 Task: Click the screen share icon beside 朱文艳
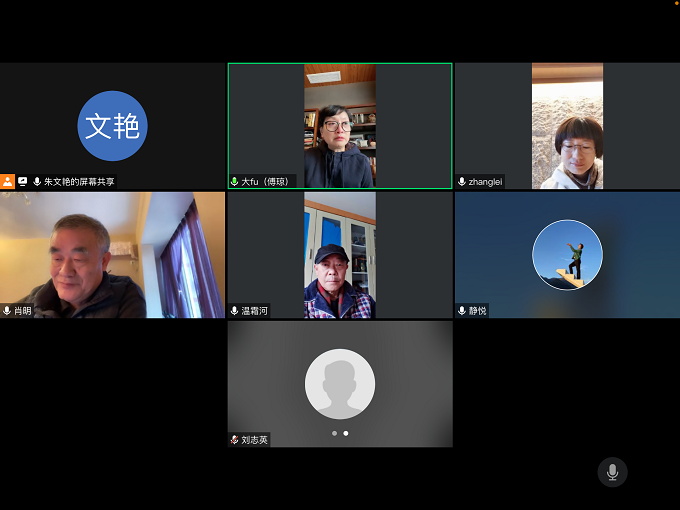(x=23, y=181)
